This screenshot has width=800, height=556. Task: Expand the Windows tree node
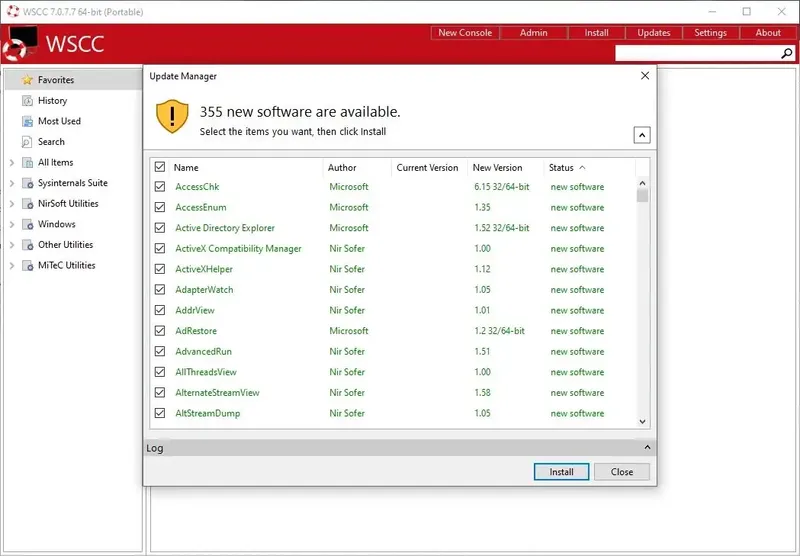tap(12, 224)
